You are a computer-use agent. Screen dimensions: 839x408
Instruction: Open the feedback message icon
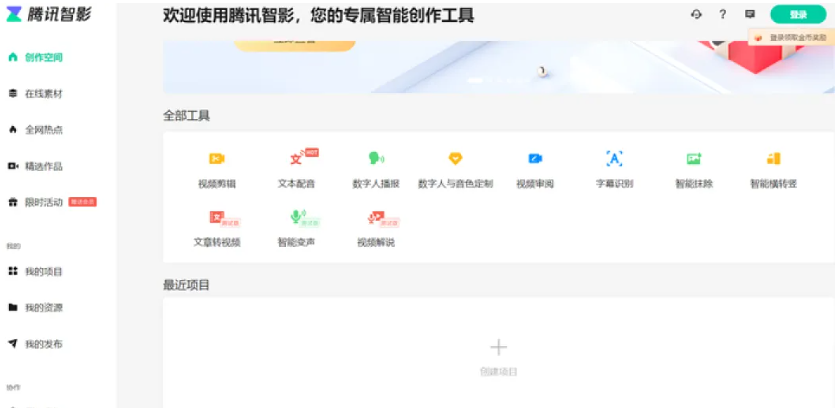(x=750, y=15)
